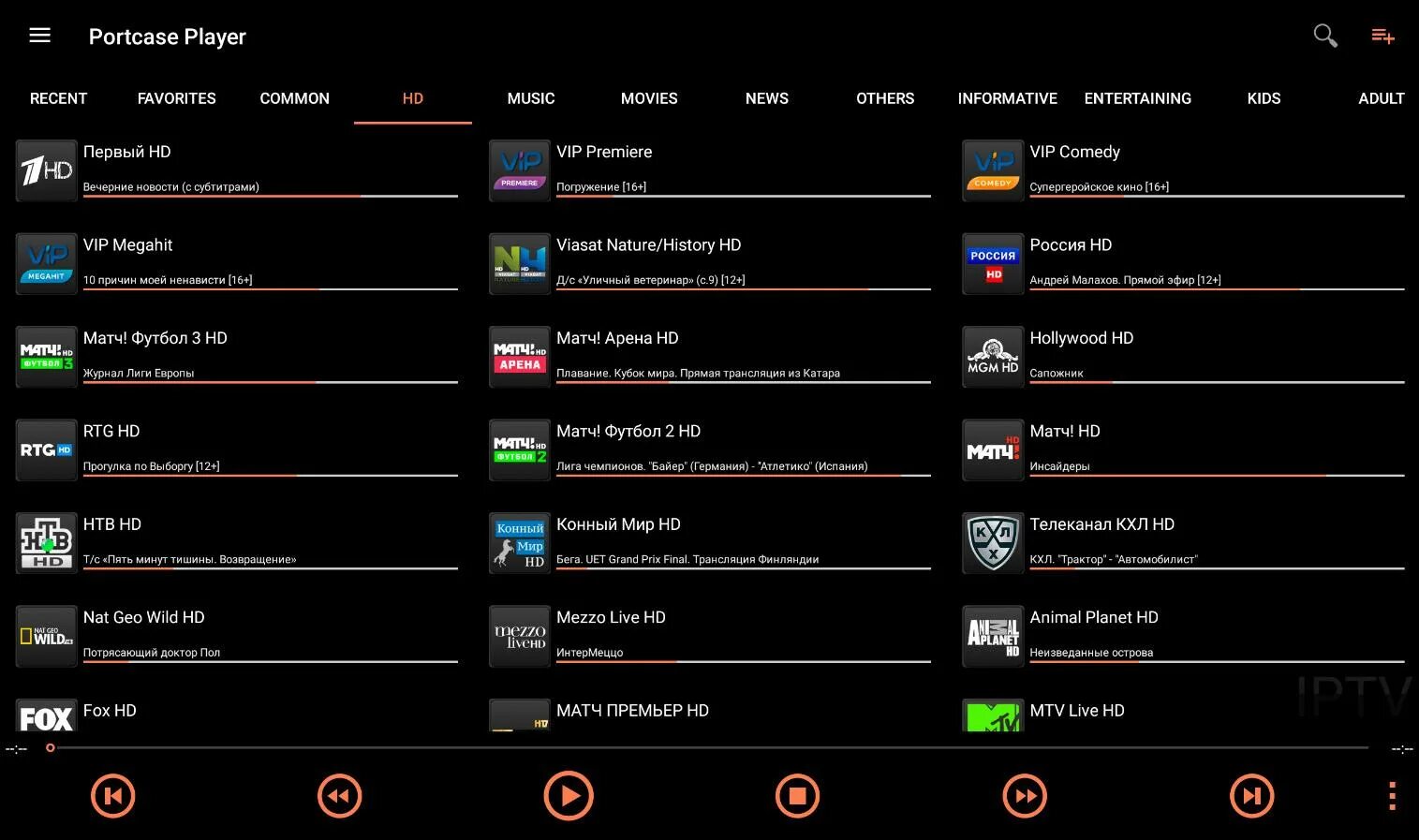1419x840 pixels.
Task: Click the Mezzo Live HD logo
Action: point(520,636)
